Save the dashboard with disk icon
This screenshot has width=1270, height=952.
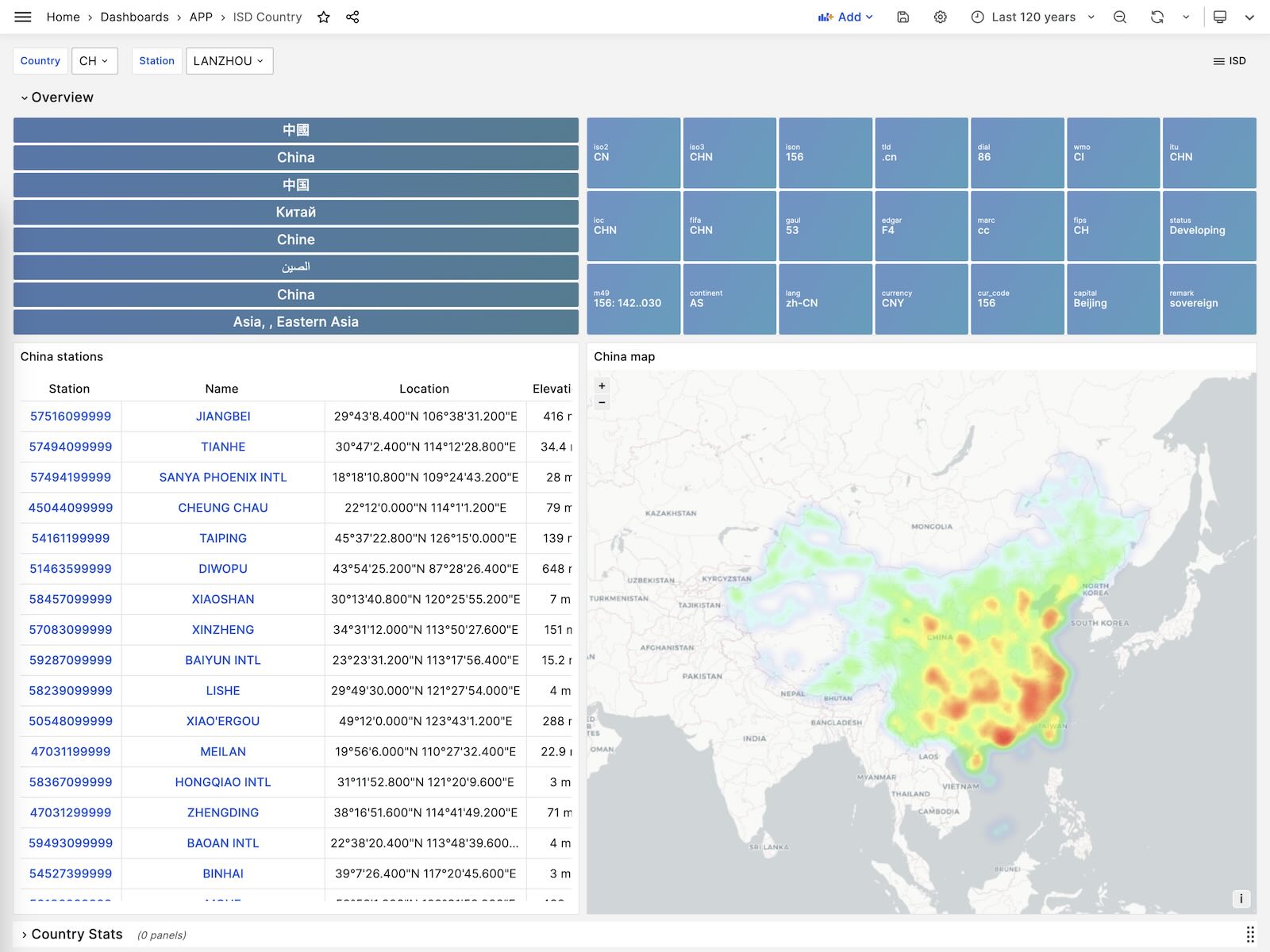point(902,17)
